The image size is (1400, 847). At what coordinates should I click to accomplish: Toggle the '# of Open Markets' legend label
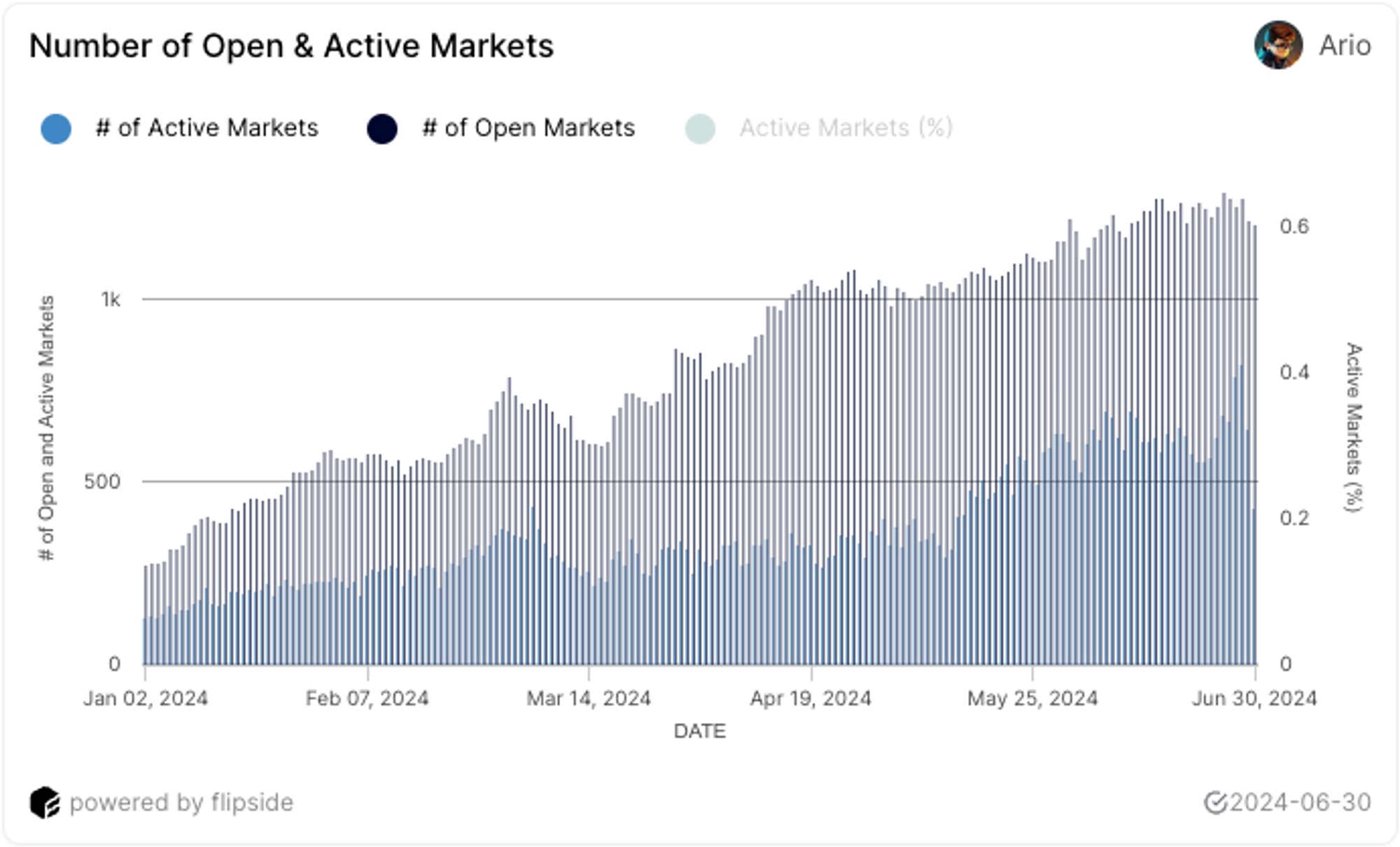(x=528, y=128)
